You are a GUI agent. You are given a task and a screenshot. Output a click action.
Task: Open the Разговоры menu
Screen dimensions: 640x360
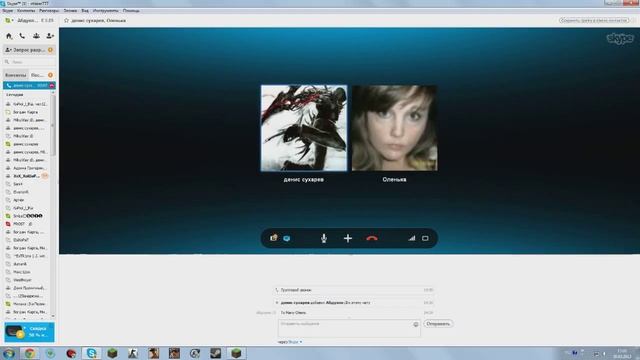(x=49, y=11)
